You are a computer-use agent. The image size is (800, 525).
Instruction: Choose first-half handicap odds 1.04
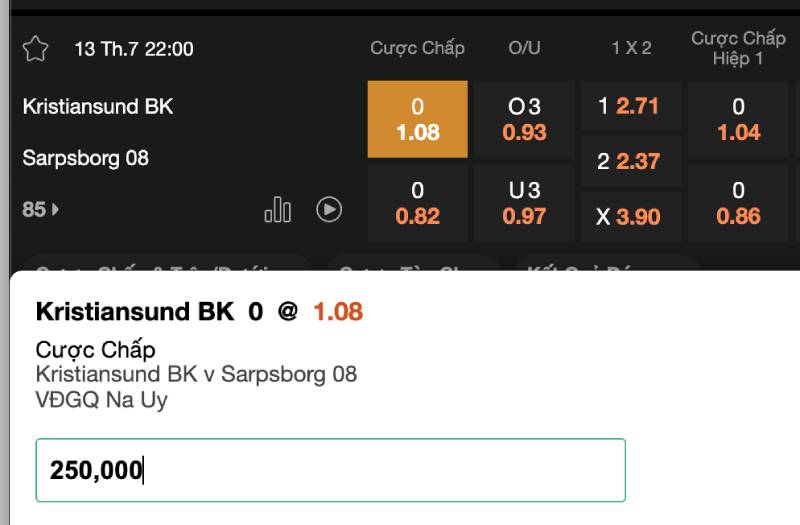tap(738, 120)
